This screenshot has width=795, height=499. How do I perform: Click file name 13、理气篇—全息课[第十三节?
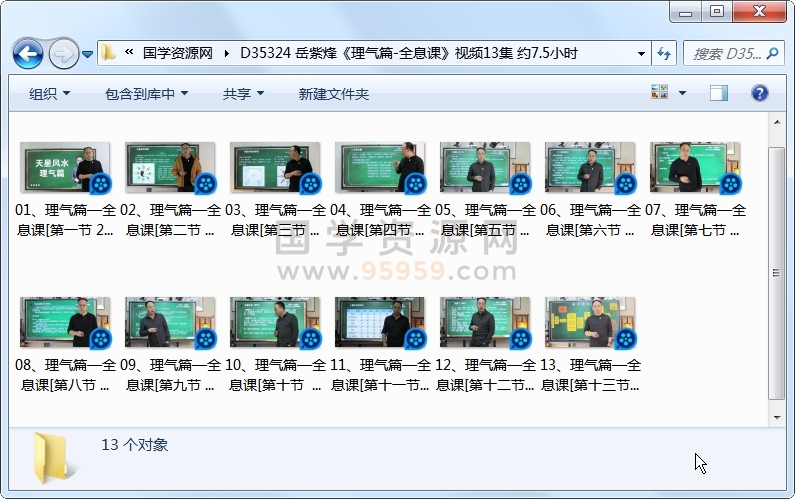tap(590, 375)
